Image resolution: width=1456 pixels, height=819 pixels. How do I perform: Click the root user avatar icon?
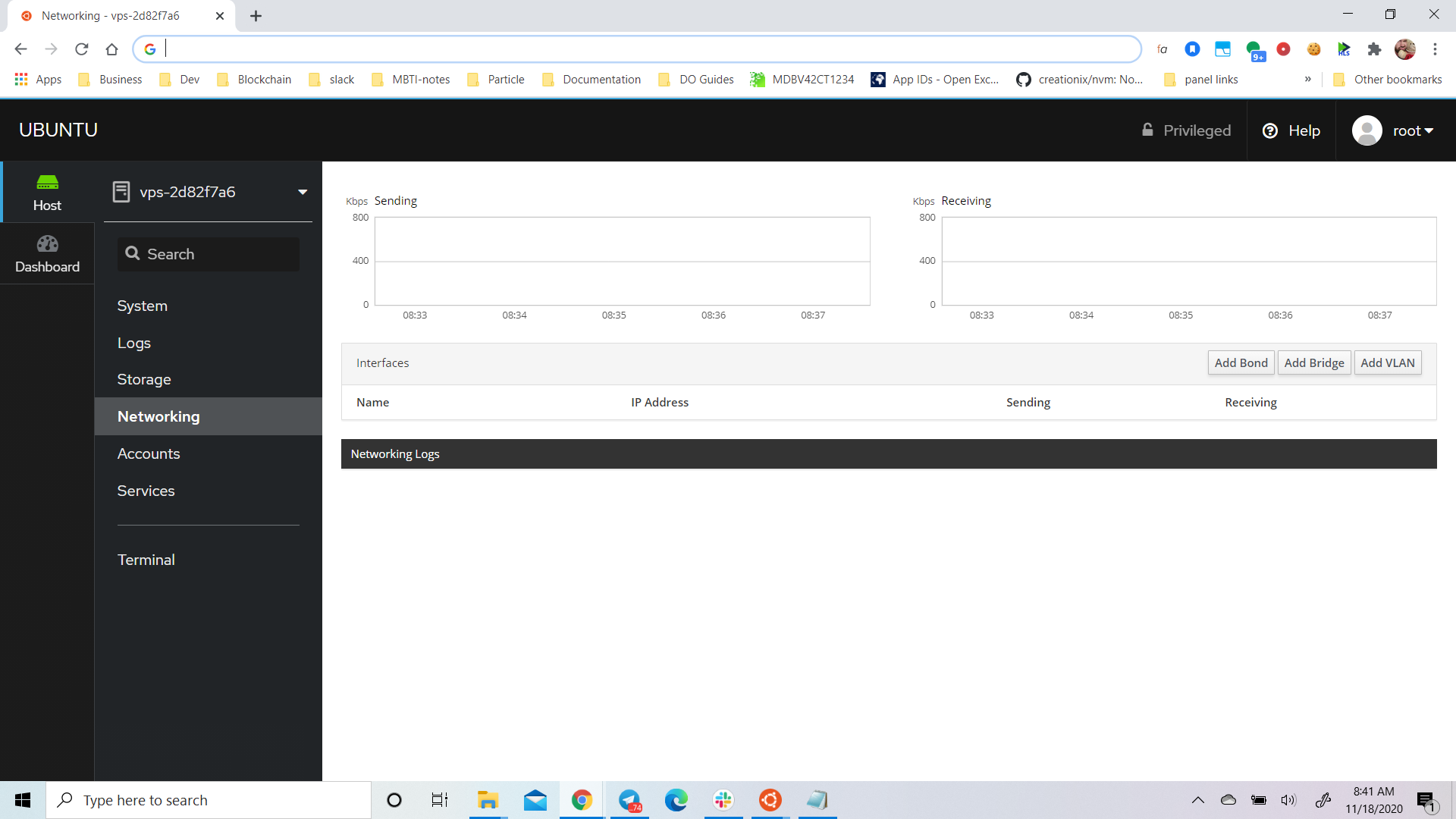tap(1367, 130)
